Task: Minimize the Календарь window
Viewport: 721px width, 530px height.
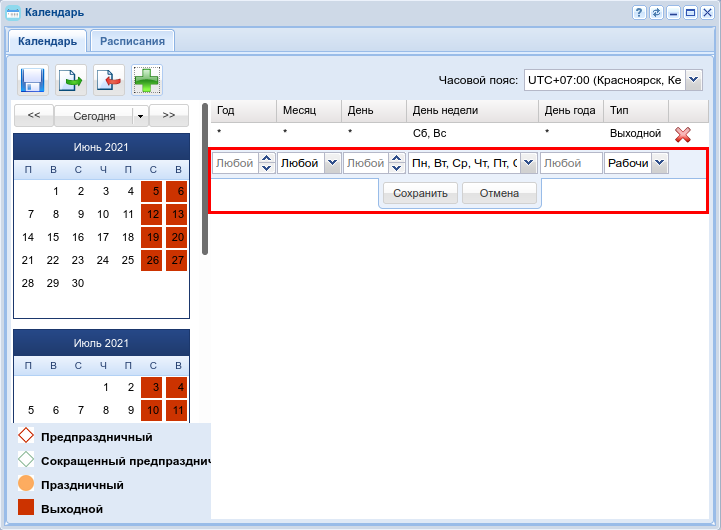Action: tap(673, 12)
